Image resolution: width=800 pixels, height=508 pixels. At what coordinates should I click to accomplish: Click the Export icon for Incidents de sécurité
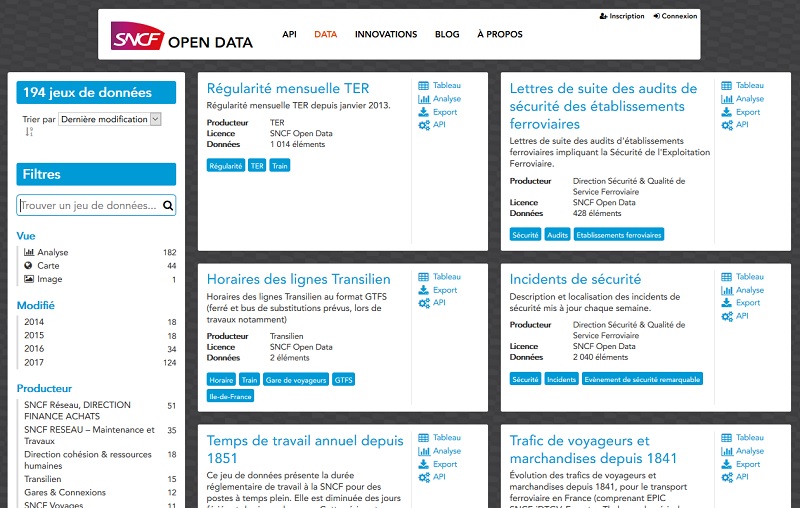[x=727, y=303]
